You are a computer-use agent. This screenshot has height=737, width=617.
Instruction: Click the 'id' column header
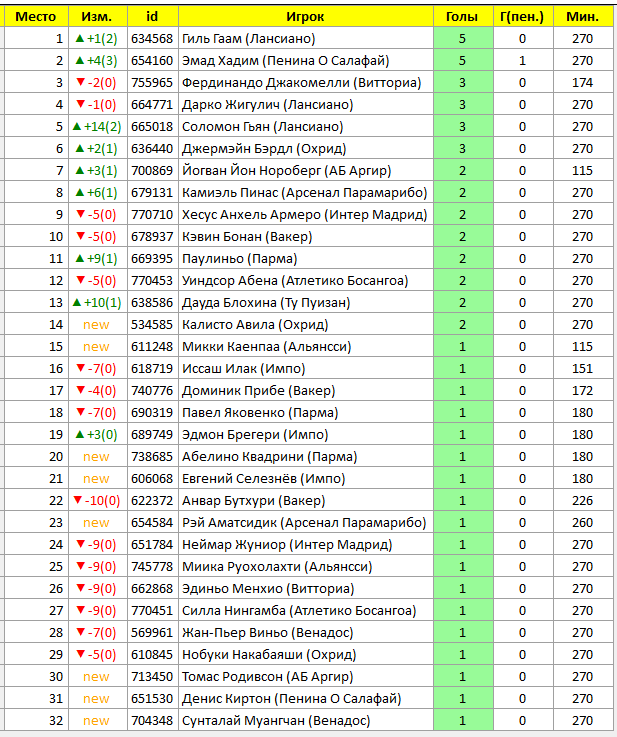coord(152,17)
